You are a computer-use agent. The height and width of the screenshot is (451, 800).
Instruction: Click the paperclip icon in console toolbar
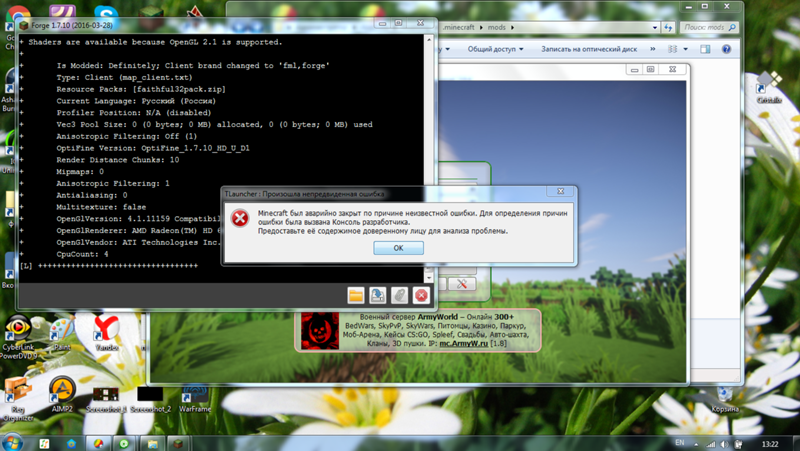point(399,295)
